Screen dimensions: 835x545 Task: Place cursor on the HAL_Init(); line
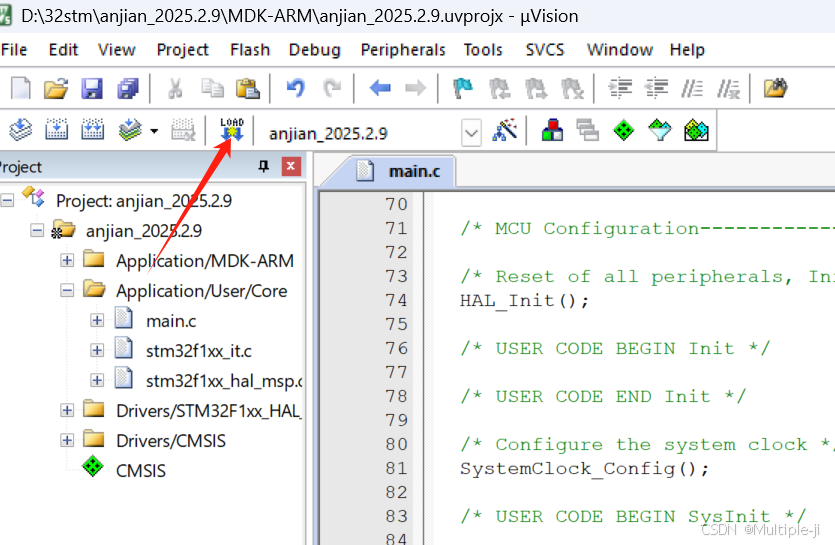(525, 300)
